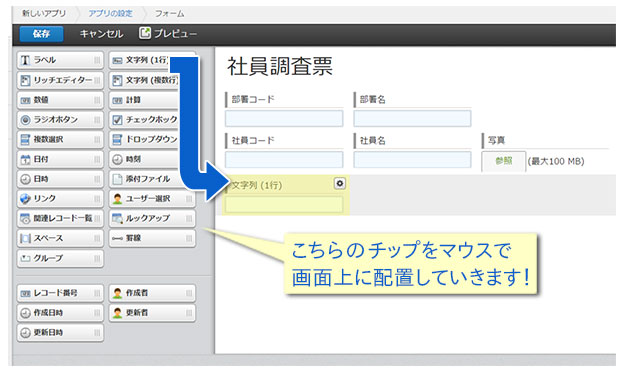Select the リッチエディター field chip
The image size is (624, 372).
pyautogui.click(x=60, y=80)
